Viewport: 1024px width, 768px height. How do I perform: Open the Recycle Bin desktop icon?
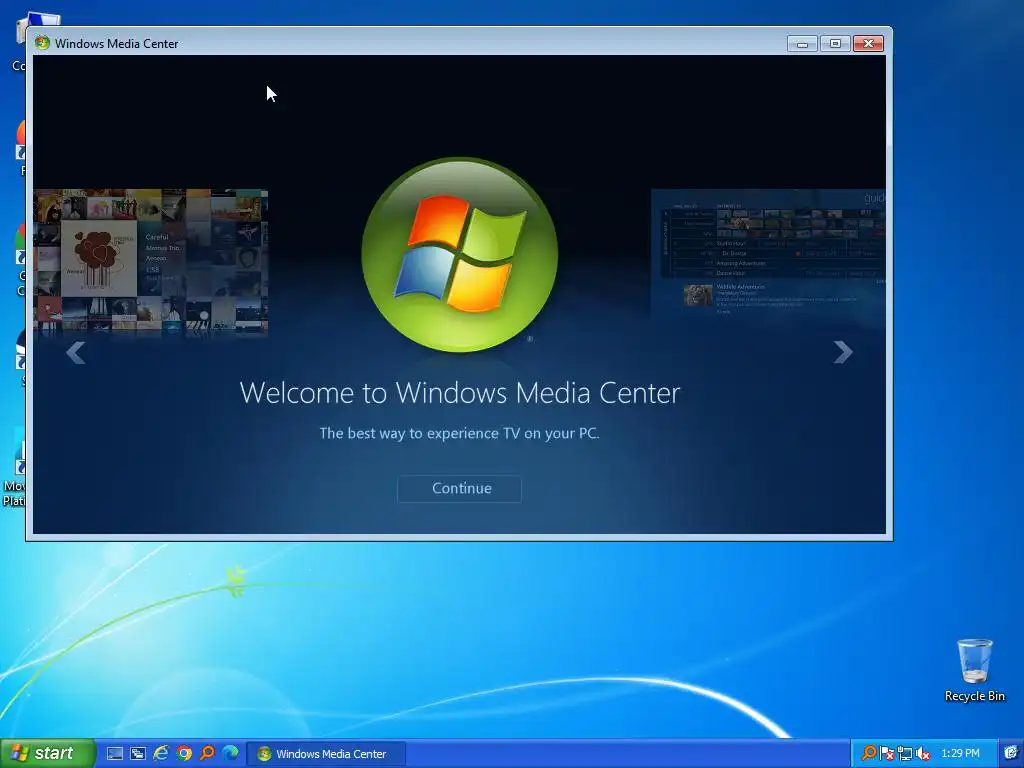[x=974, y=670]
